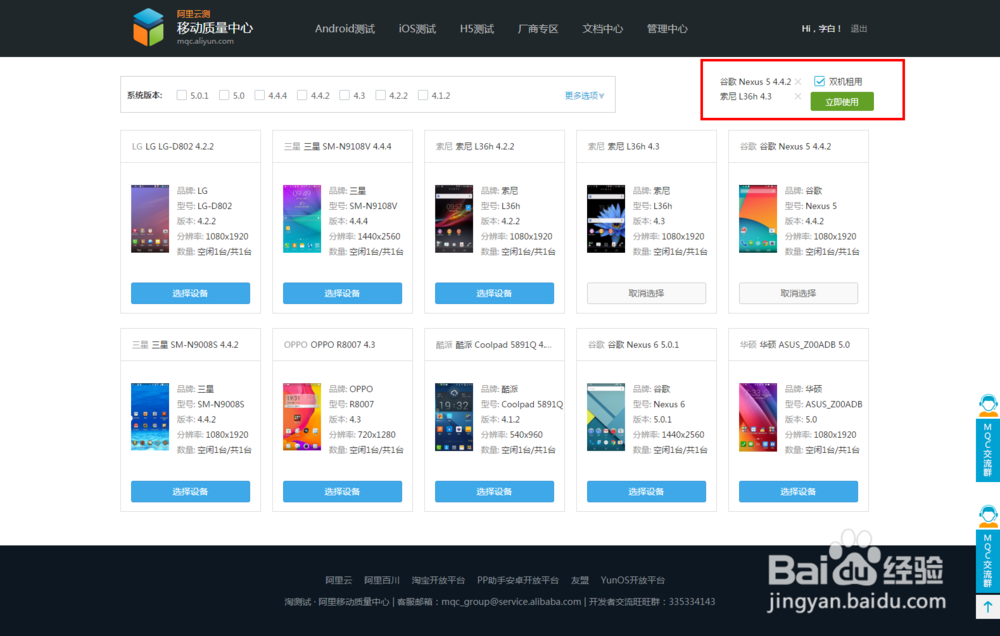The height and width of the screenshot is (636, 1000).
Task: Remove 谷歌 Nexus 5 4.4.2 with its X icon
Action: pyautogui.click(x=798, y=82)
